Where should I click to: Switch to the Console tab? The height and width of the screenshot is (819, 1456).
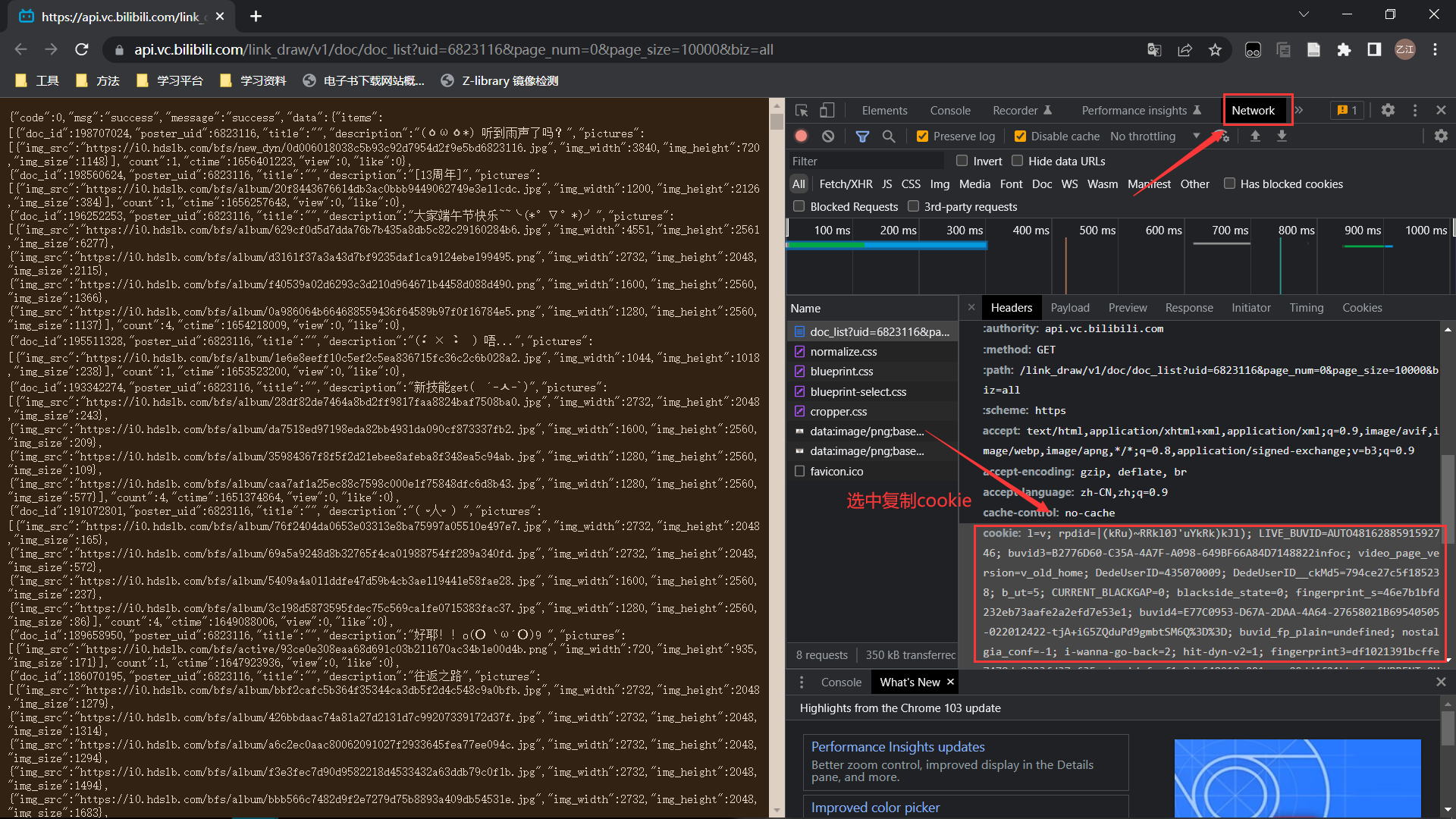coord(950,111)
